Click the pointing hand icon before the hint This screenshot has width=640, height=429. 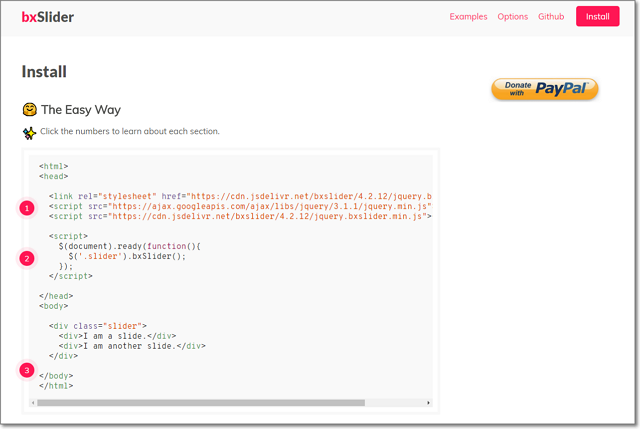click(x=29, y=132)
